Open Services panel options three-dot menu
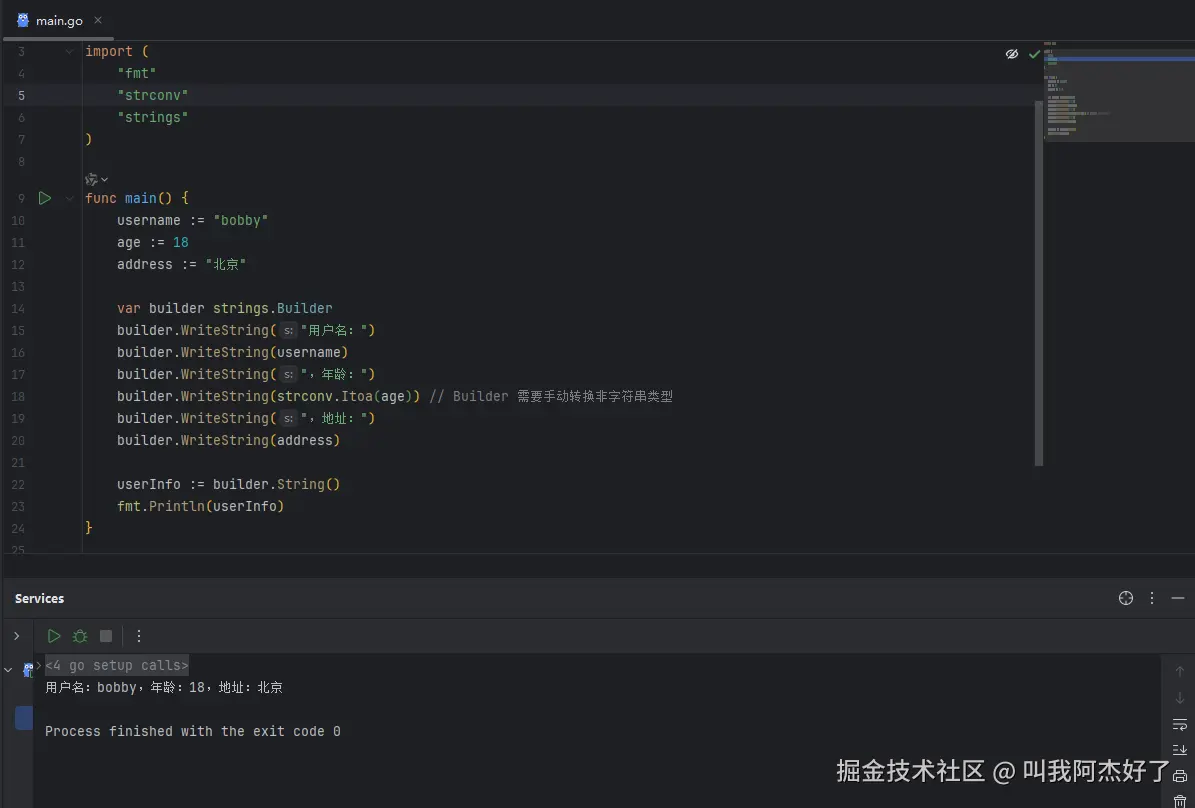Screen dimensions: 1195x808 [1152, 598]
